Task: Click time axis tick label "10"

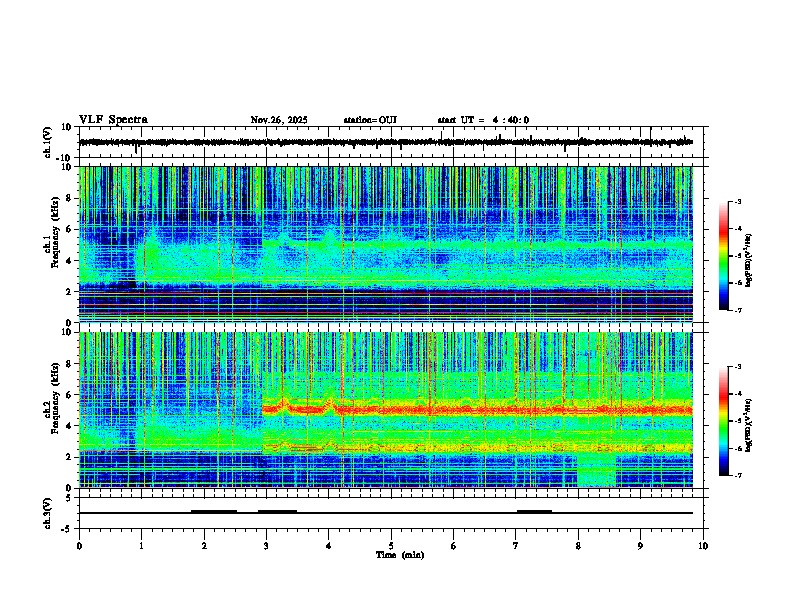Action: (x=703, y=546)
